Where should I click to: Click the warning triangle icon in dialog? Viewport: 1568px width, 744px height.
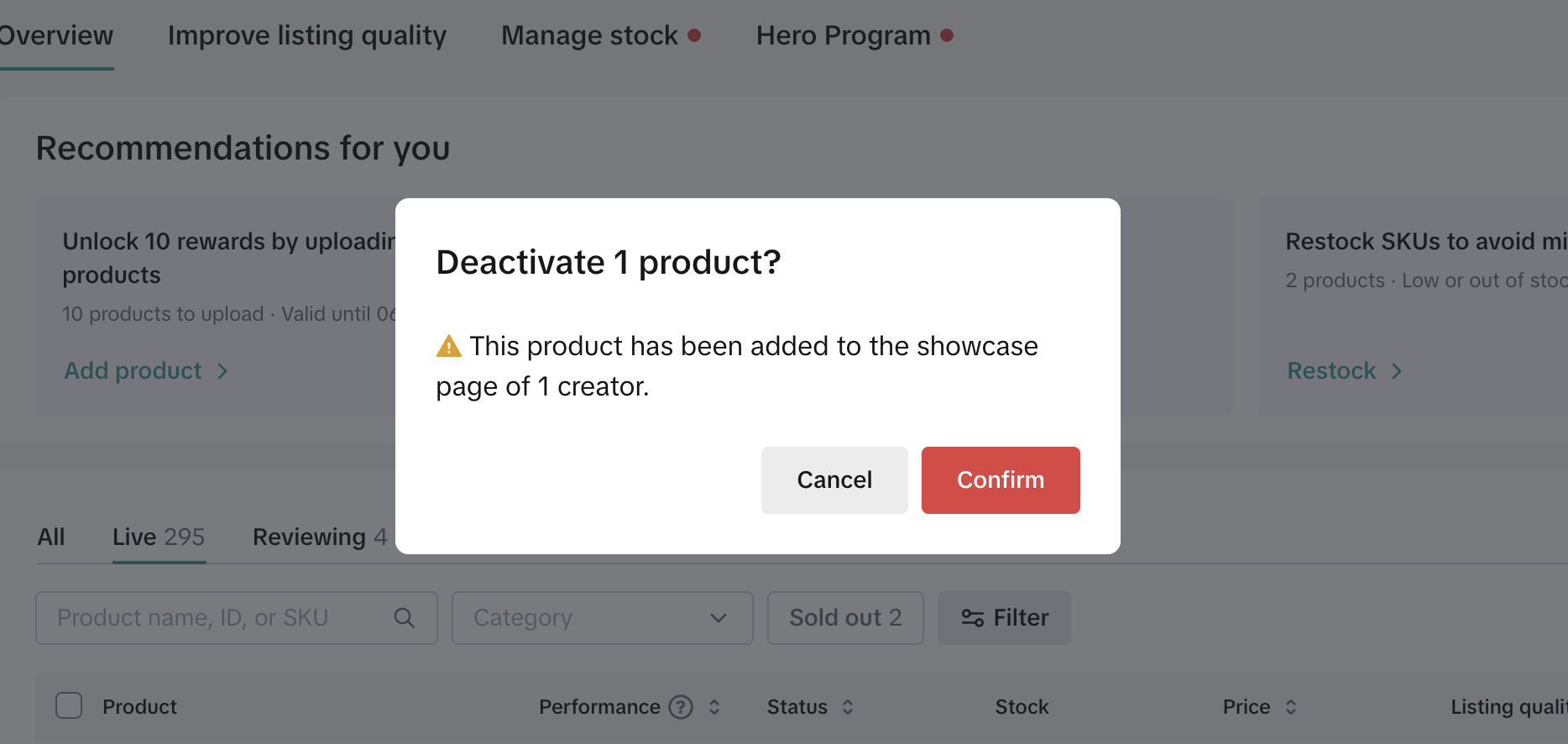pos(449,346)
